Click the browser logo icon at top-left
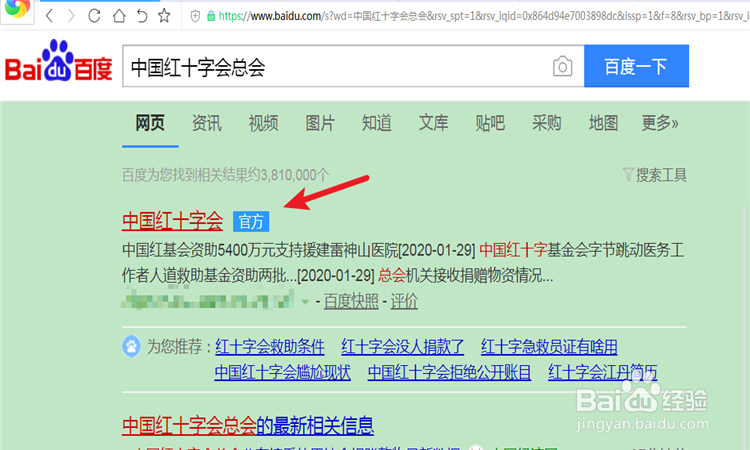 tap(17, 8)
